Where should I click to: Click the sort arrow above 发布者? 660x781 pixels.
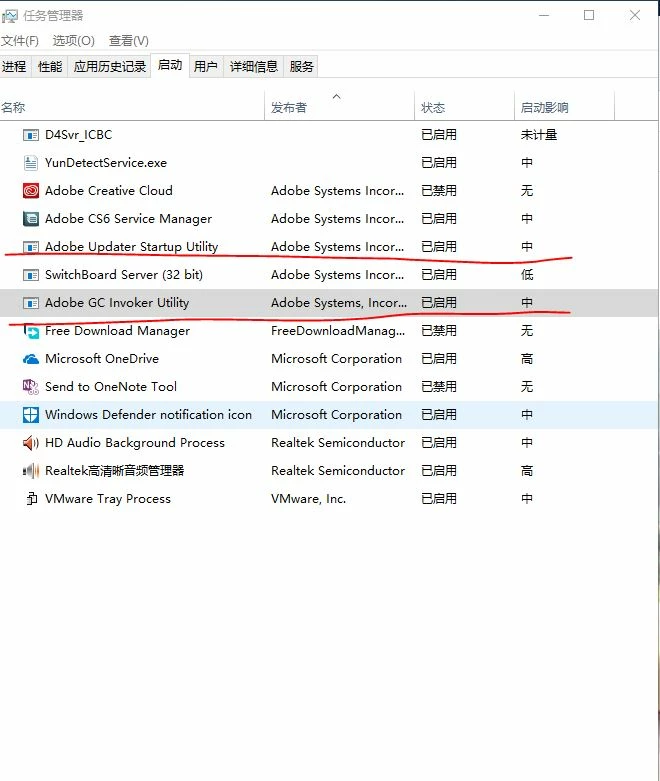(337, 97)
